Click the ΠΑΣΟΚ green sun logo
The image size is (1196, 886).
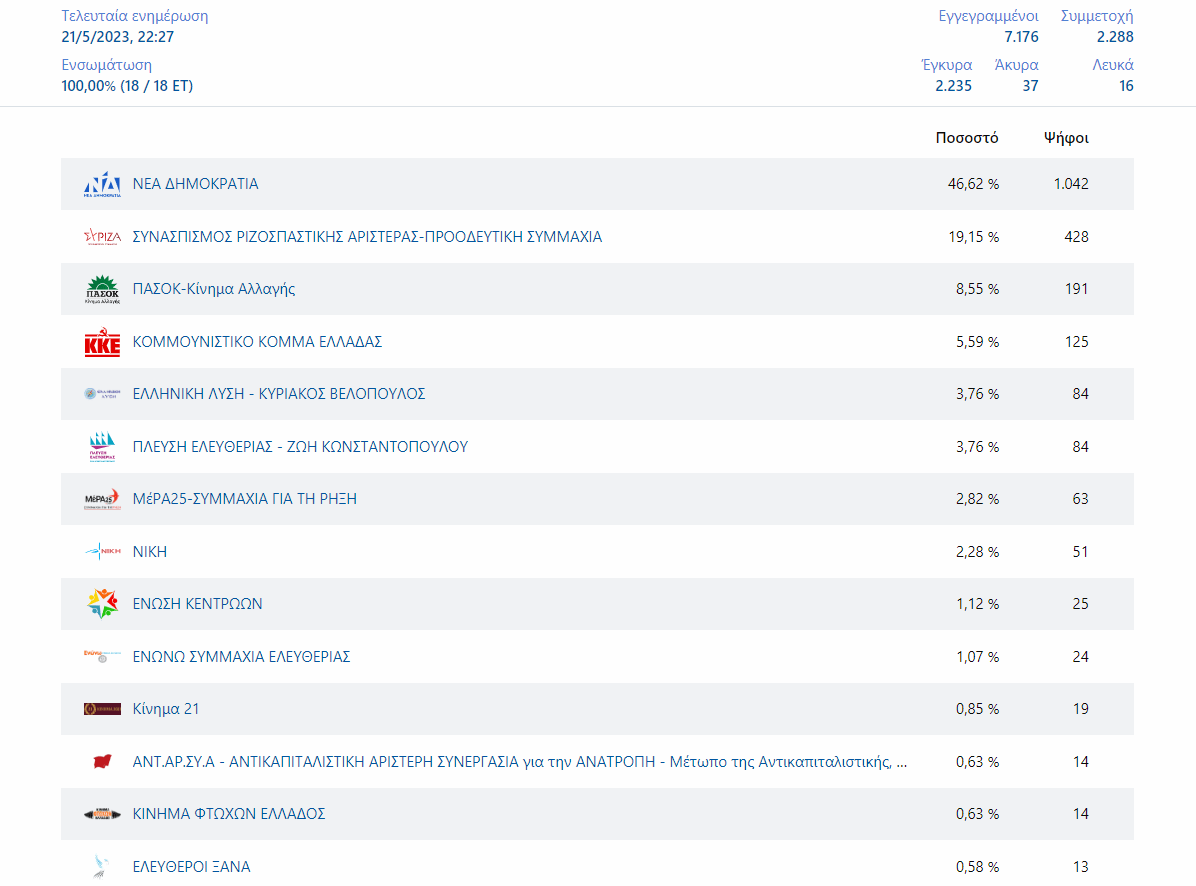102,290
